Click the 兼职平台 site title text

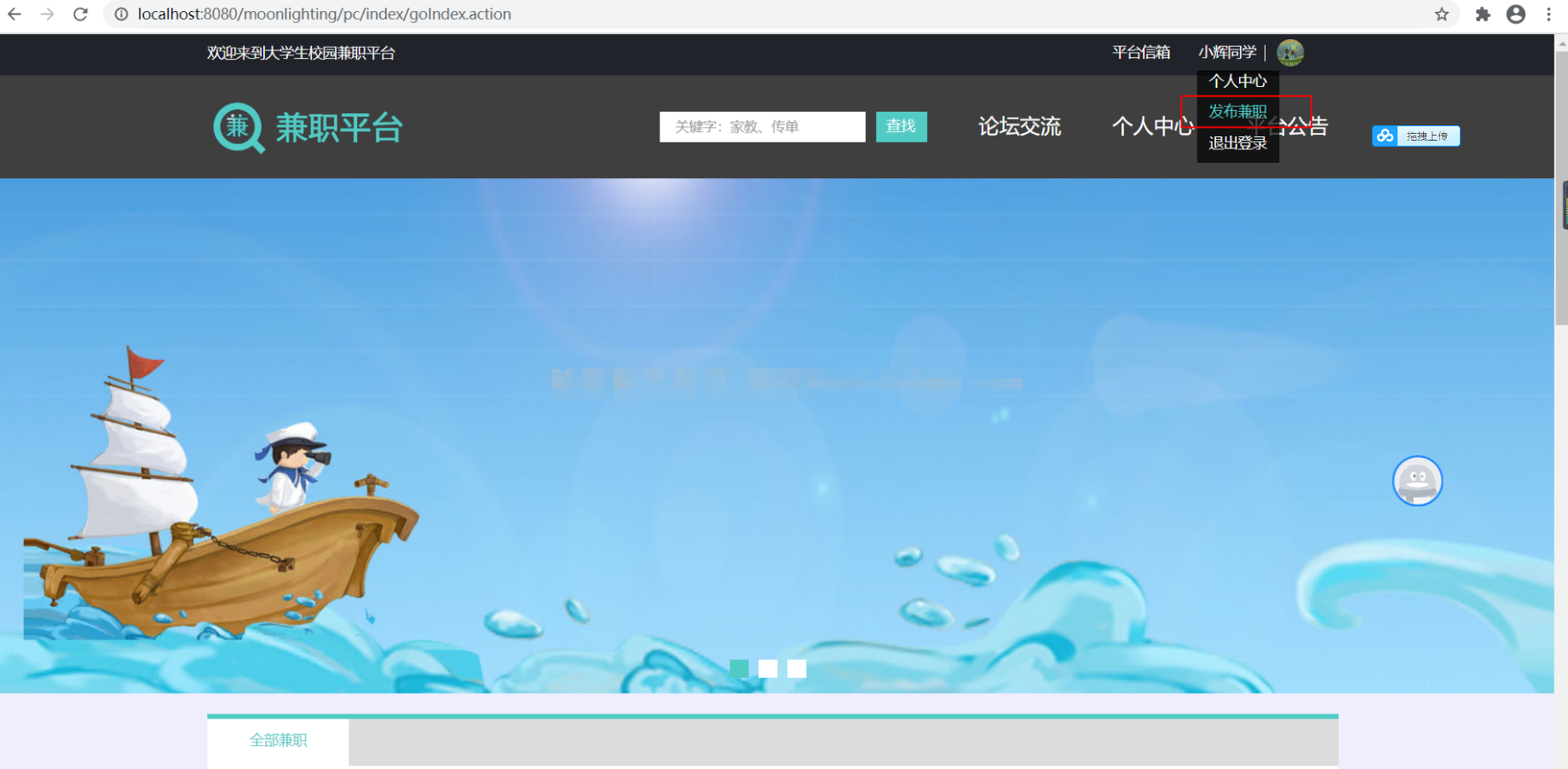tap(339, 128)
